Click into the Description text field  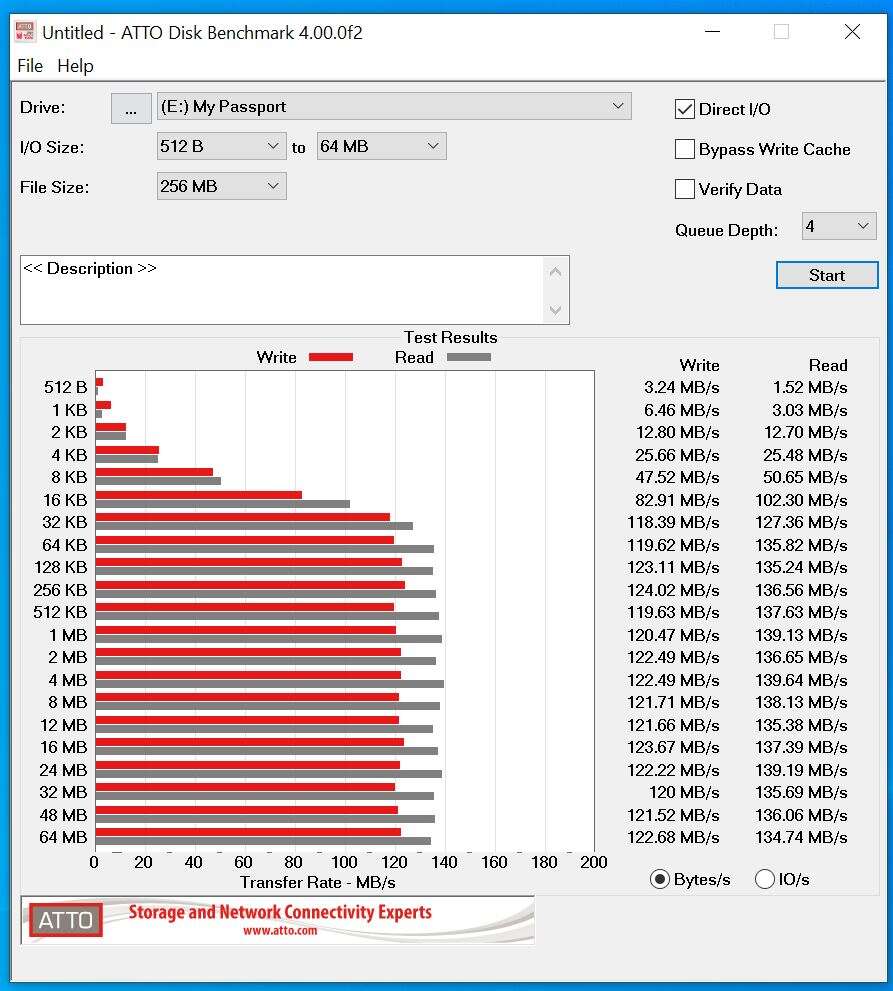point(280,290)
